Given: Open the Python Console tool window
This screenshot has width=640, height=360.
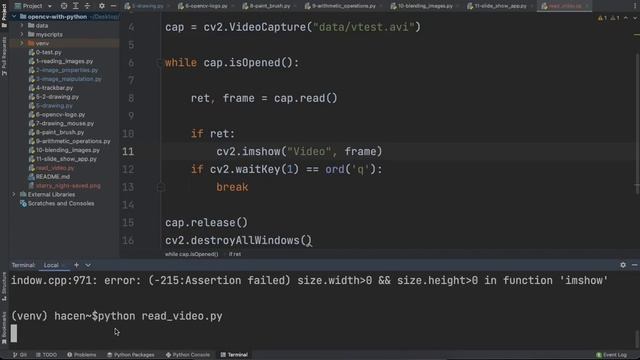Looking at the screenshot, I should pos(188,355).
